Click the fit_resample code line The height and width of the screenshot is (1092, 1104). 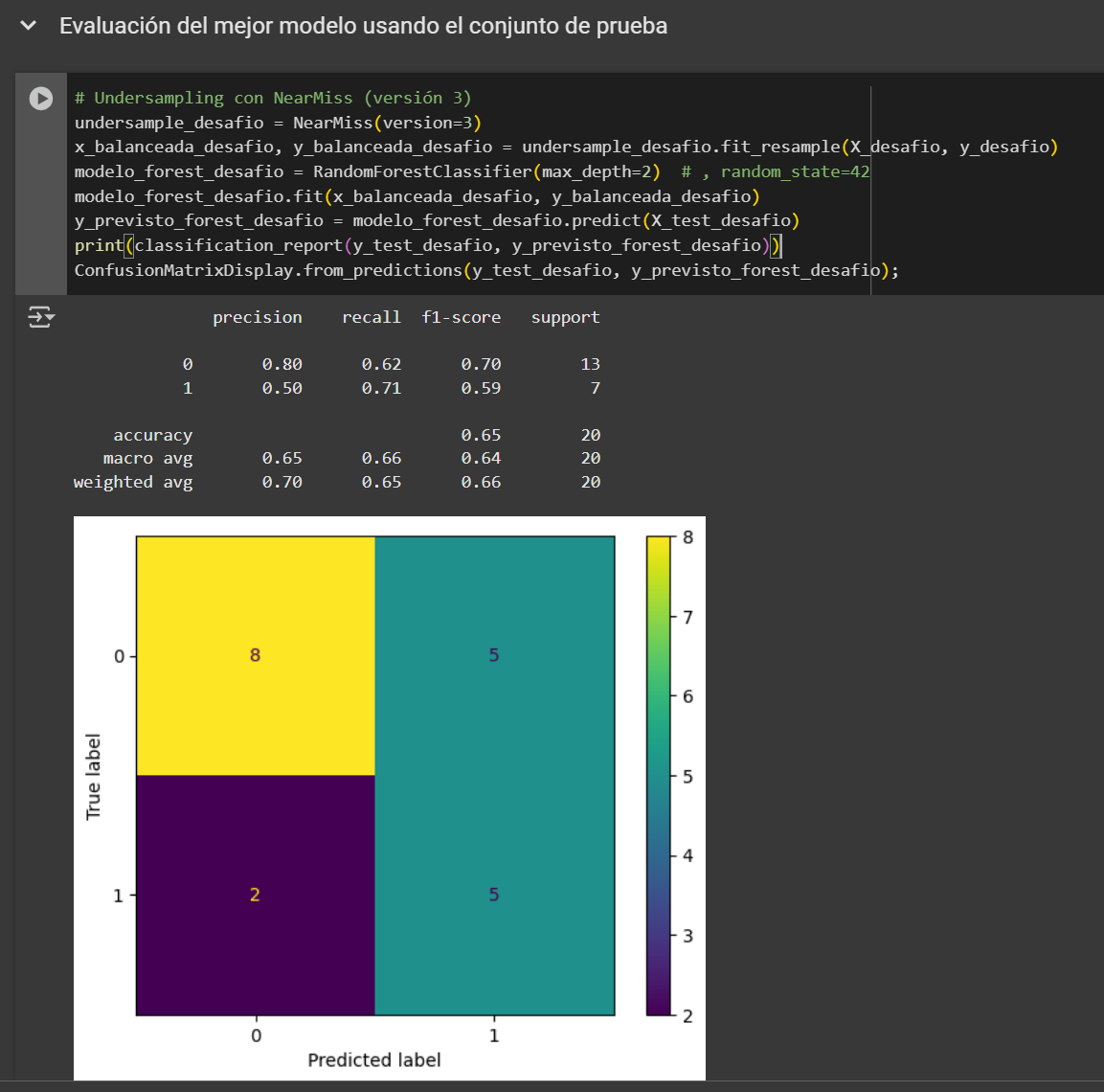click(x=566, y=147)
